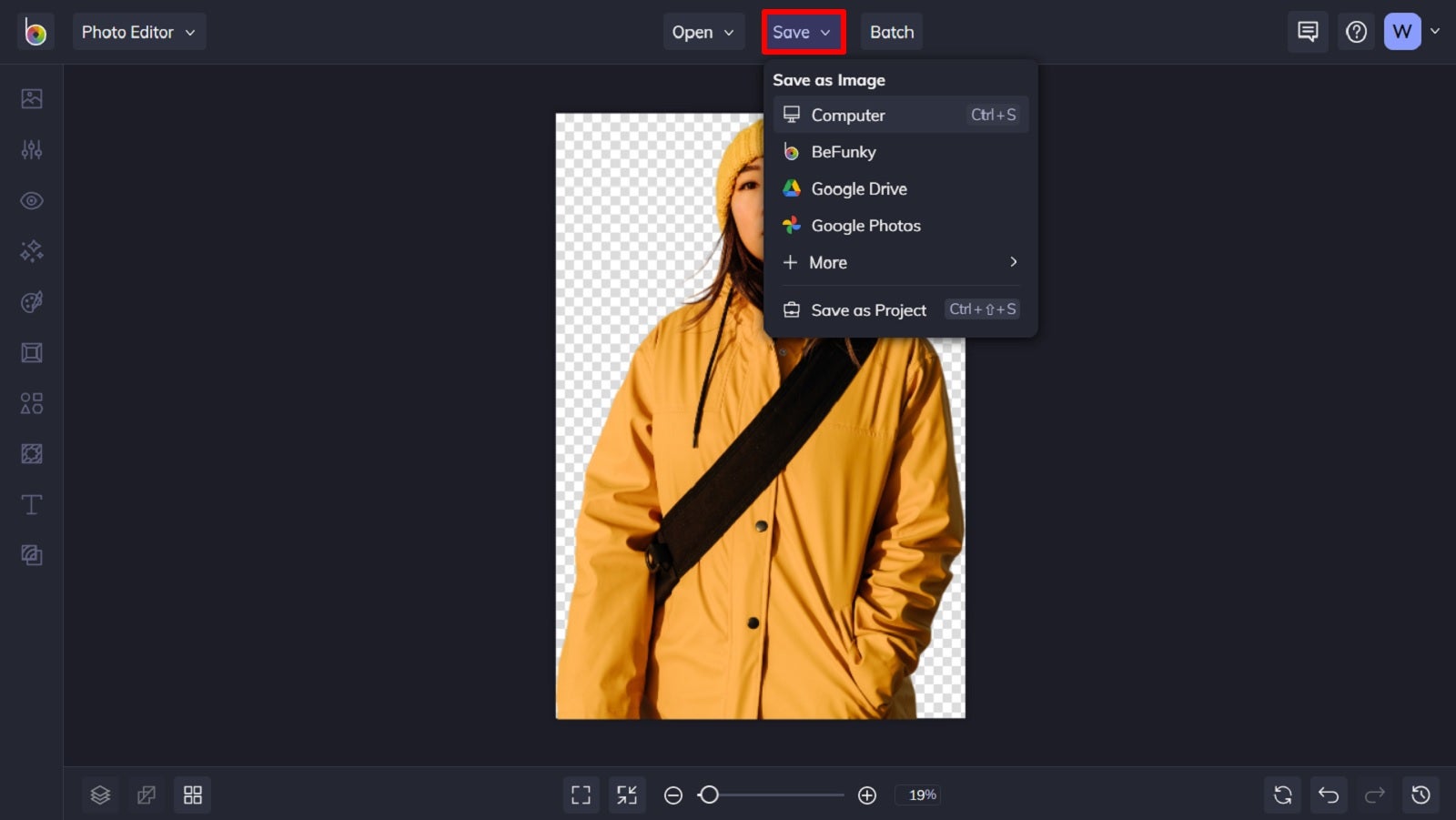Select the Artsy Effects palette icon

[x=32, y=301]
